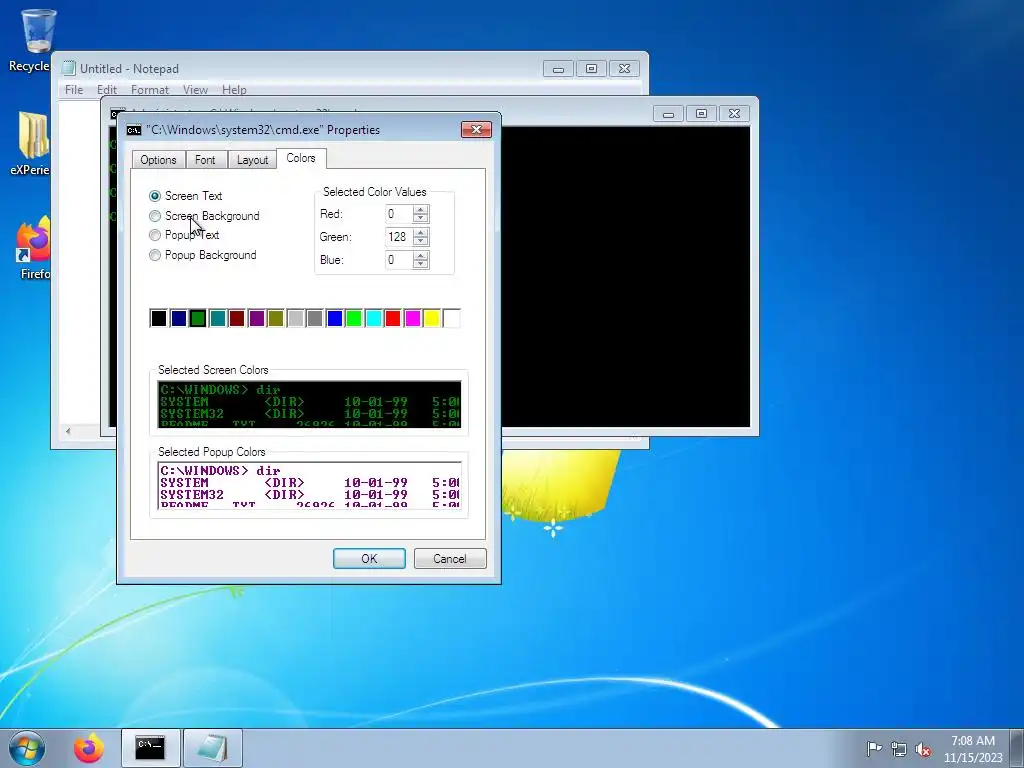Select the Popup Text radio button
The height and width of the screenshot is (768, 1024).
pos(155,235)
